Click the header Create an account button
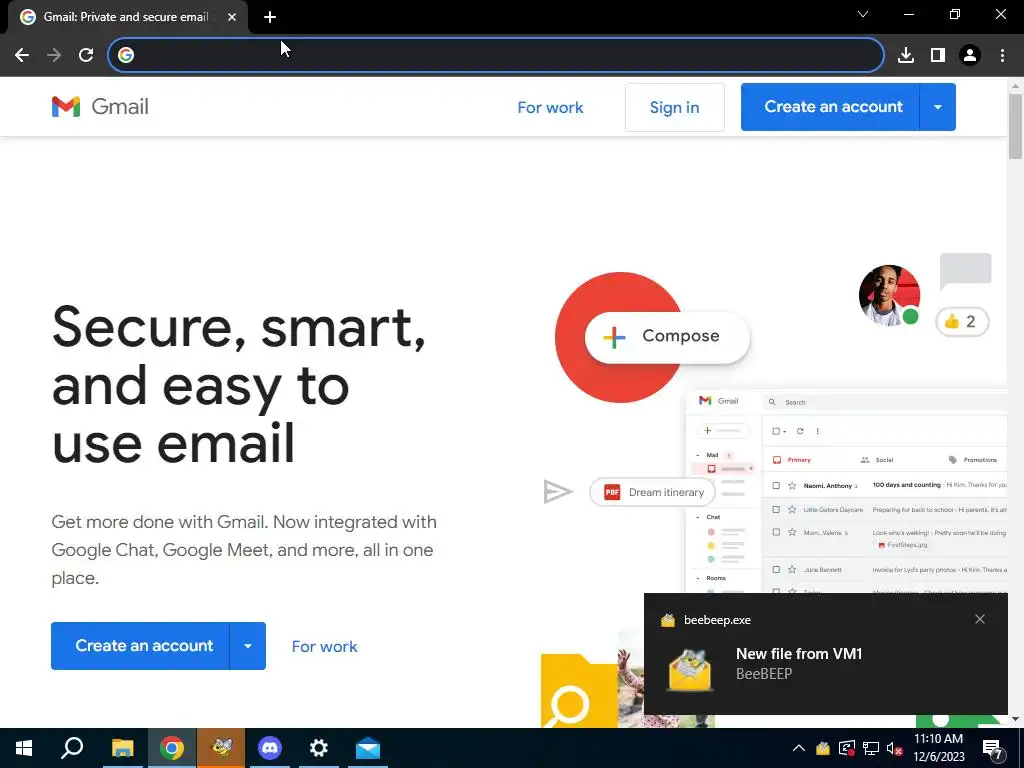The width and height of the screenshot is (1024, 768). click(830, 106)
